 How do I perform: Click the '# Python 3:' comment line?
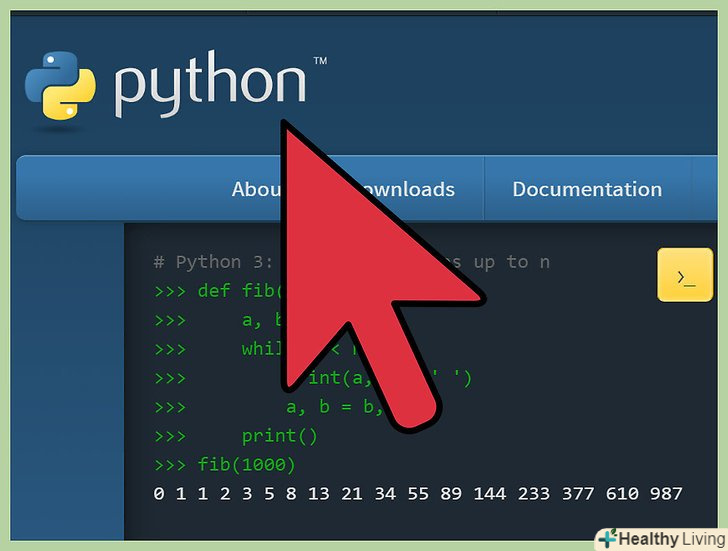352,262
